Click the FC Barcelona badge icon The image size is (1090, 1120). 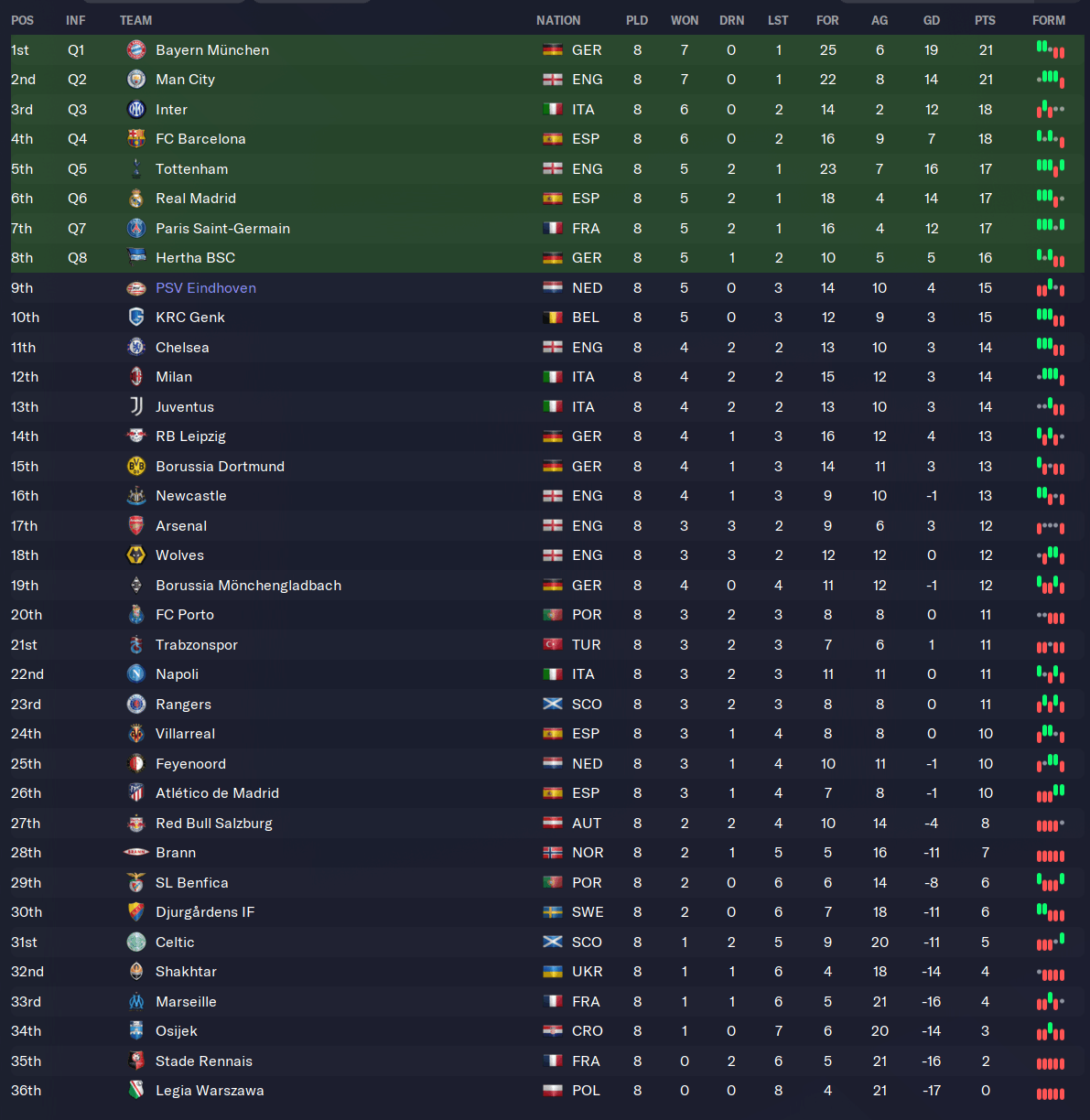point(136,139)
